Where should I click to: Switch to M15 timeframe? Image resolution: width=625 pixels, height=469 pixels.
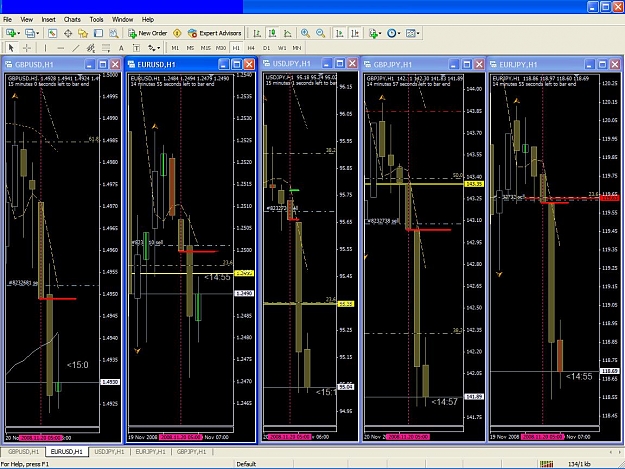click(205, 48)
